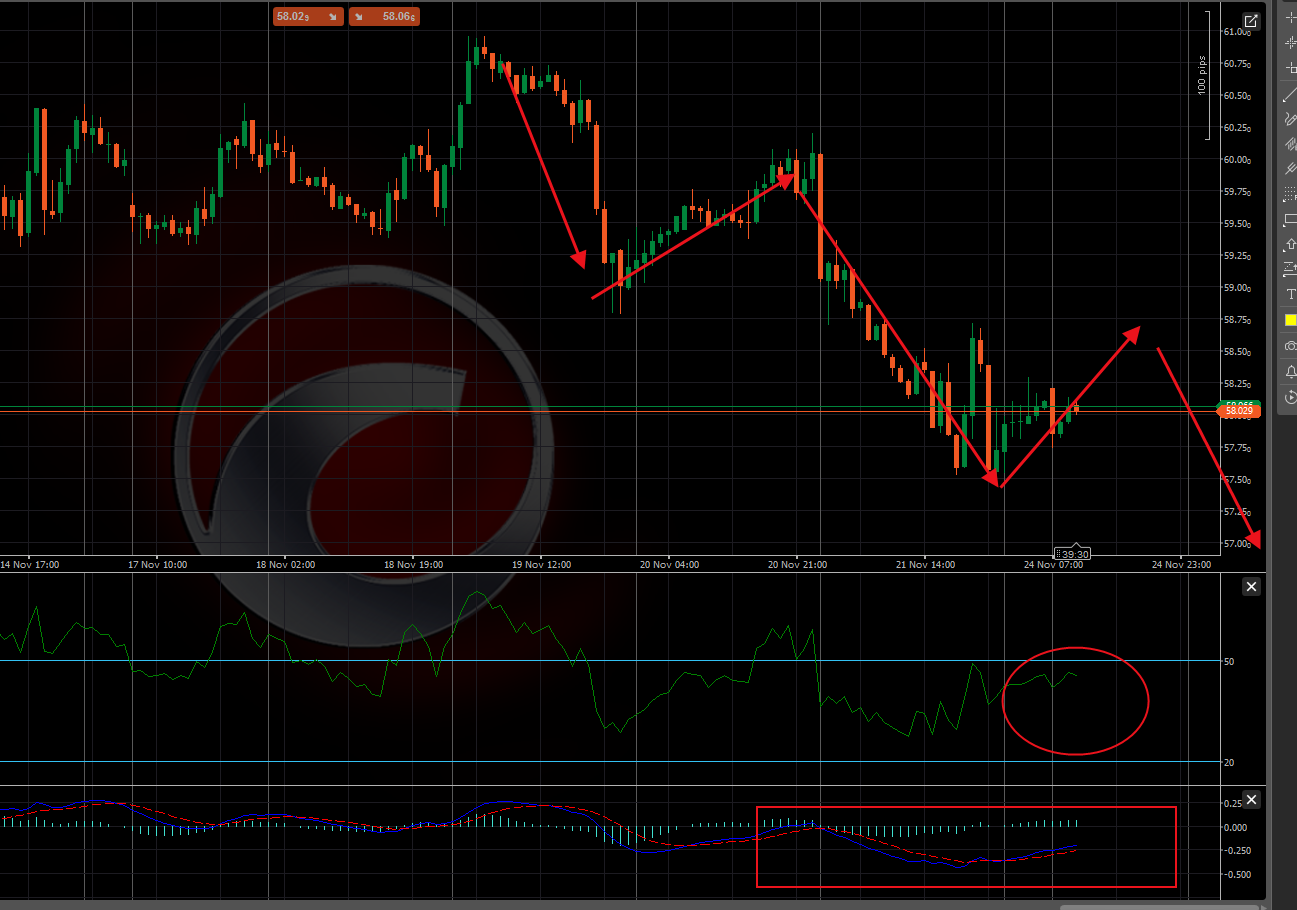1297x910 pixels.
Task: Click the 21 Nov 14:00 time label
Action: click(x=925, y=565)
